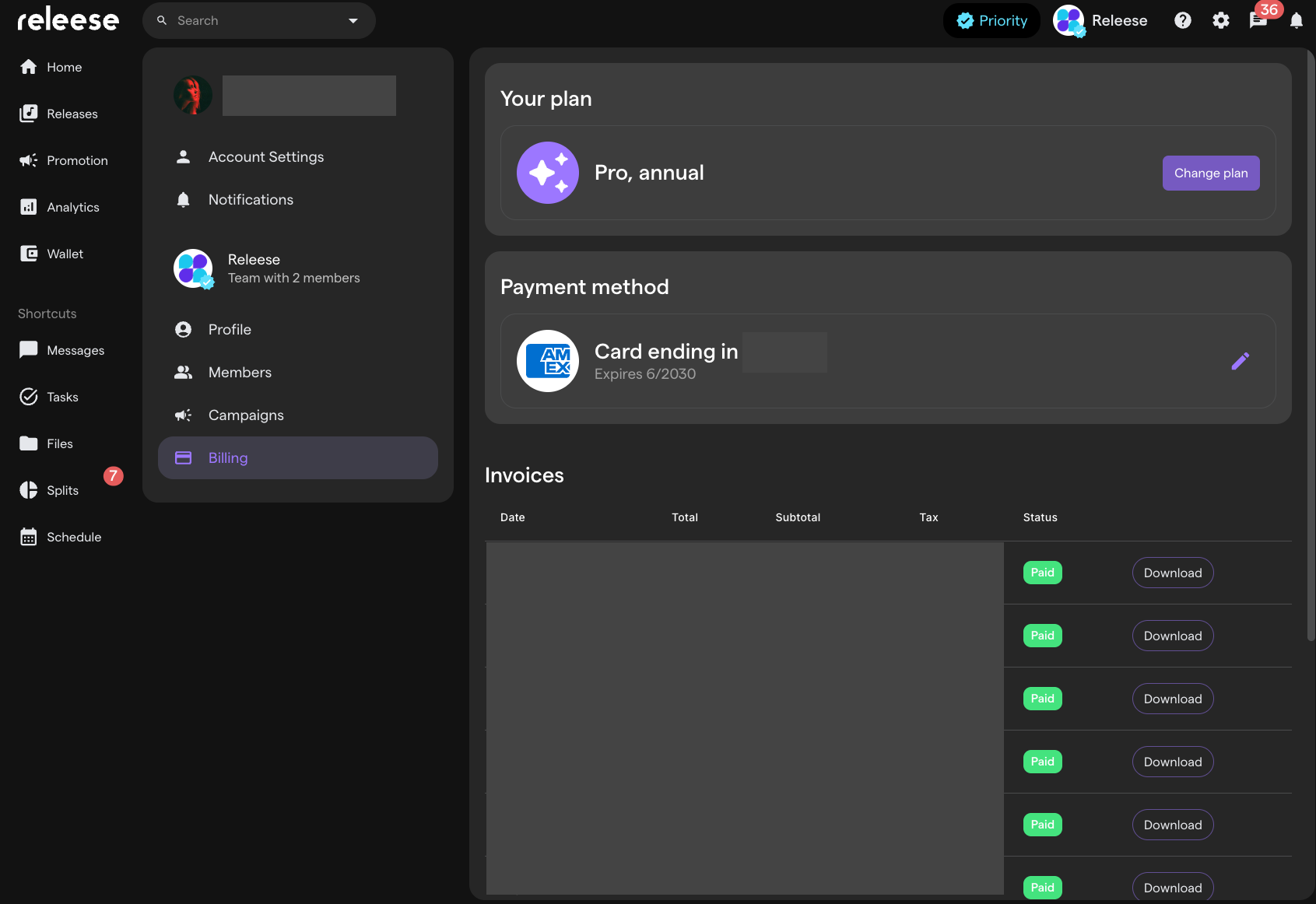
Task: Open the Messages shortcut icon
Action: pyautogui.click(x=29, y=350)
